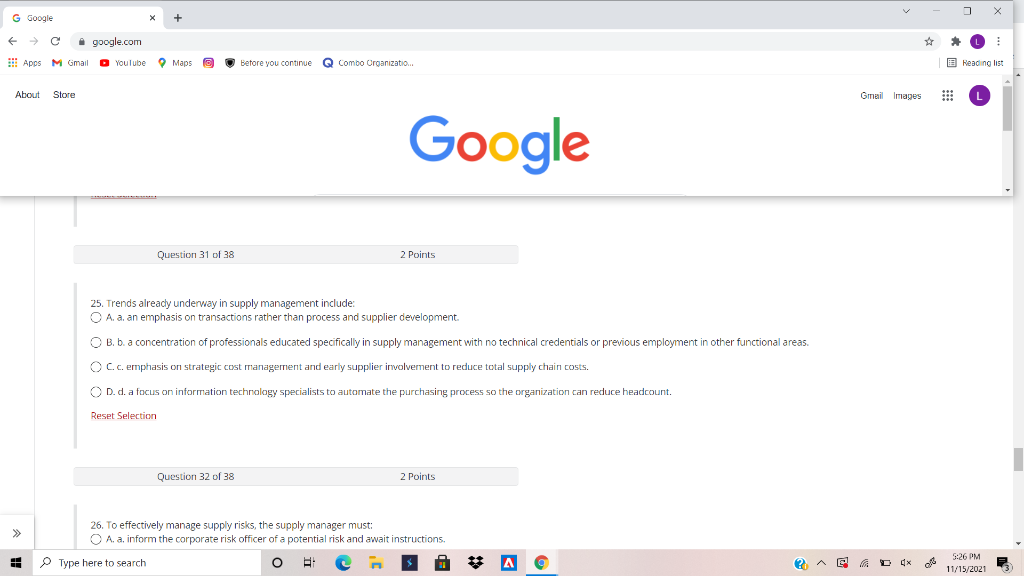Screen dimensions: 1024x576
Task: Launch Microsoft Edge from the taskbar
Action: pyautogui.click(x=341, y=562)
